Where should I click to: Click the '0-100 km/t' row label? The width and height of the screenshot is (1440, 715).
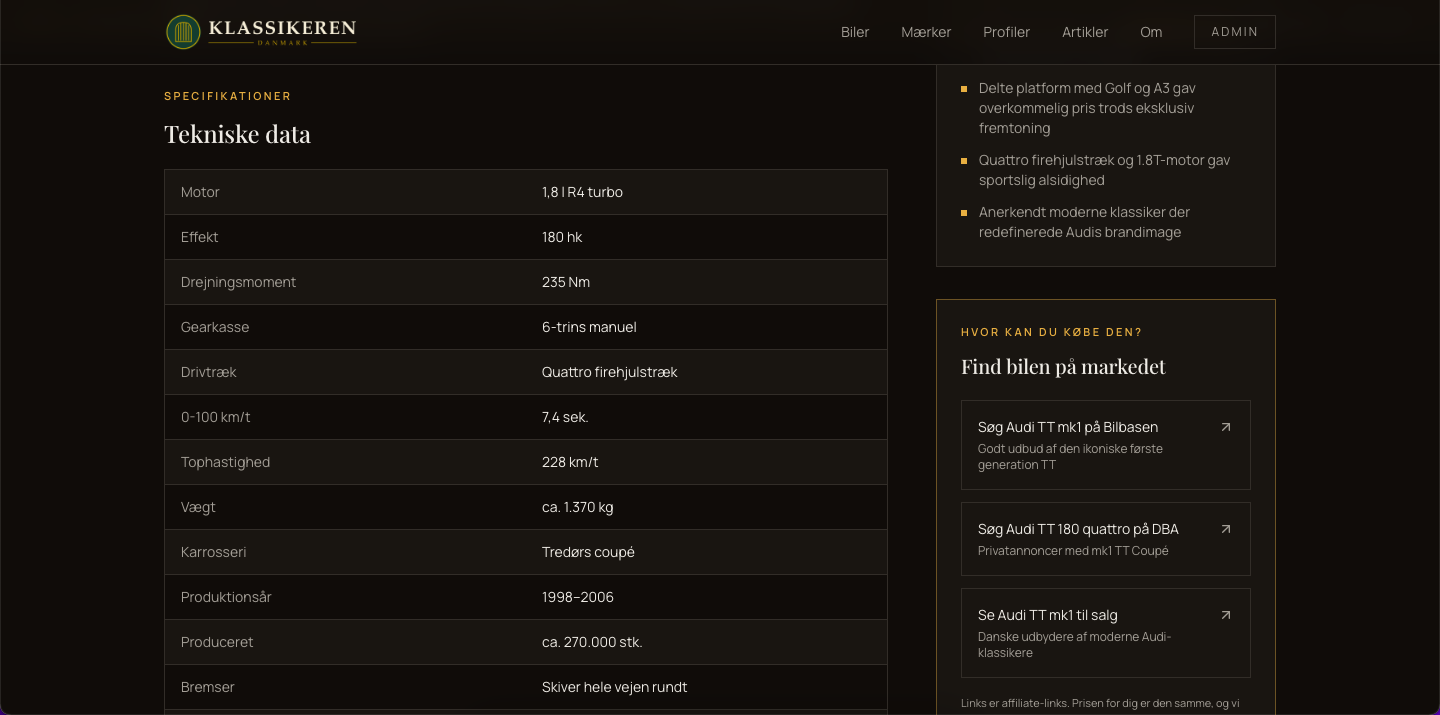tap(216, 417)
